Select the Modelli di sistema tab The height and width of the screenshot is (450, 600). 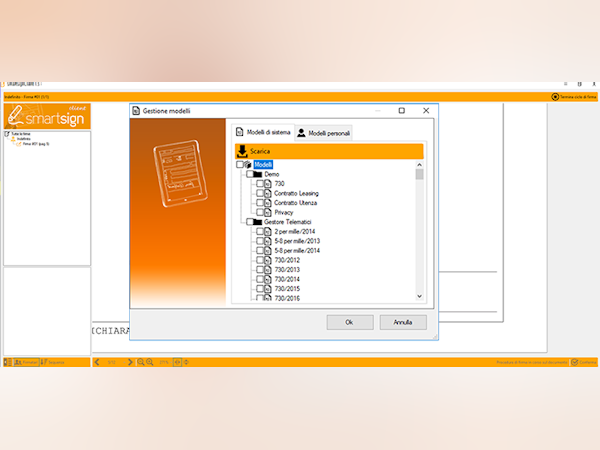263,132
